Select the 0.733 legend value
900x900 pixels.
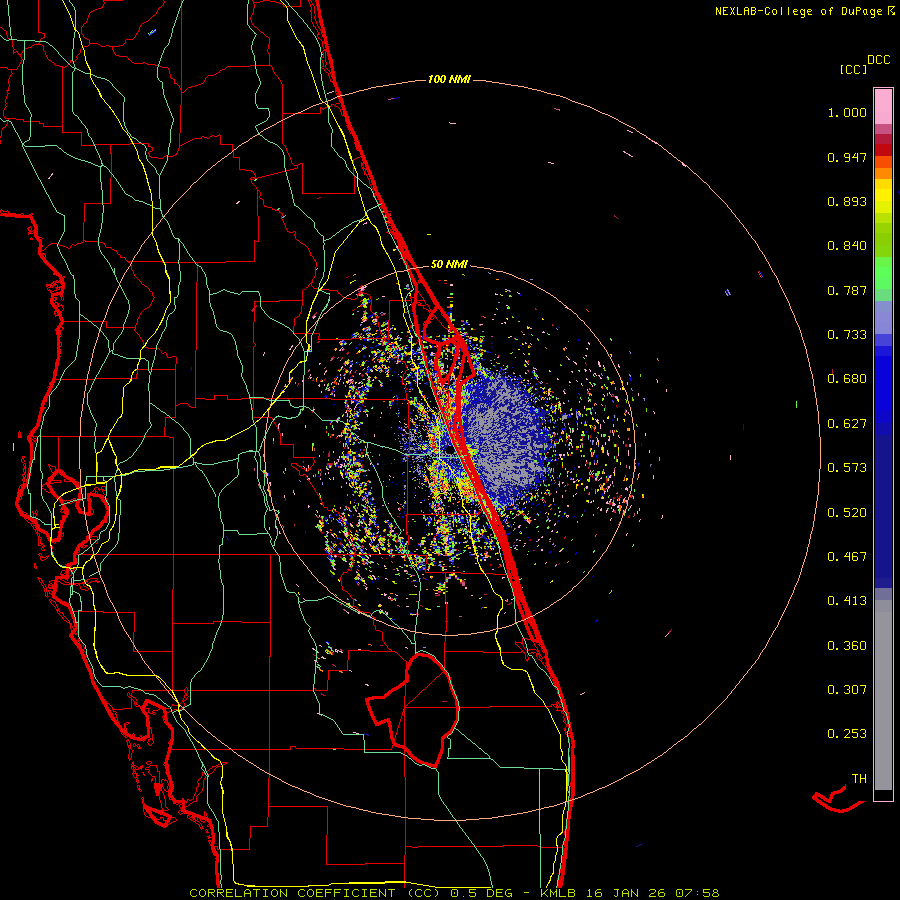[x=847, y=335]
